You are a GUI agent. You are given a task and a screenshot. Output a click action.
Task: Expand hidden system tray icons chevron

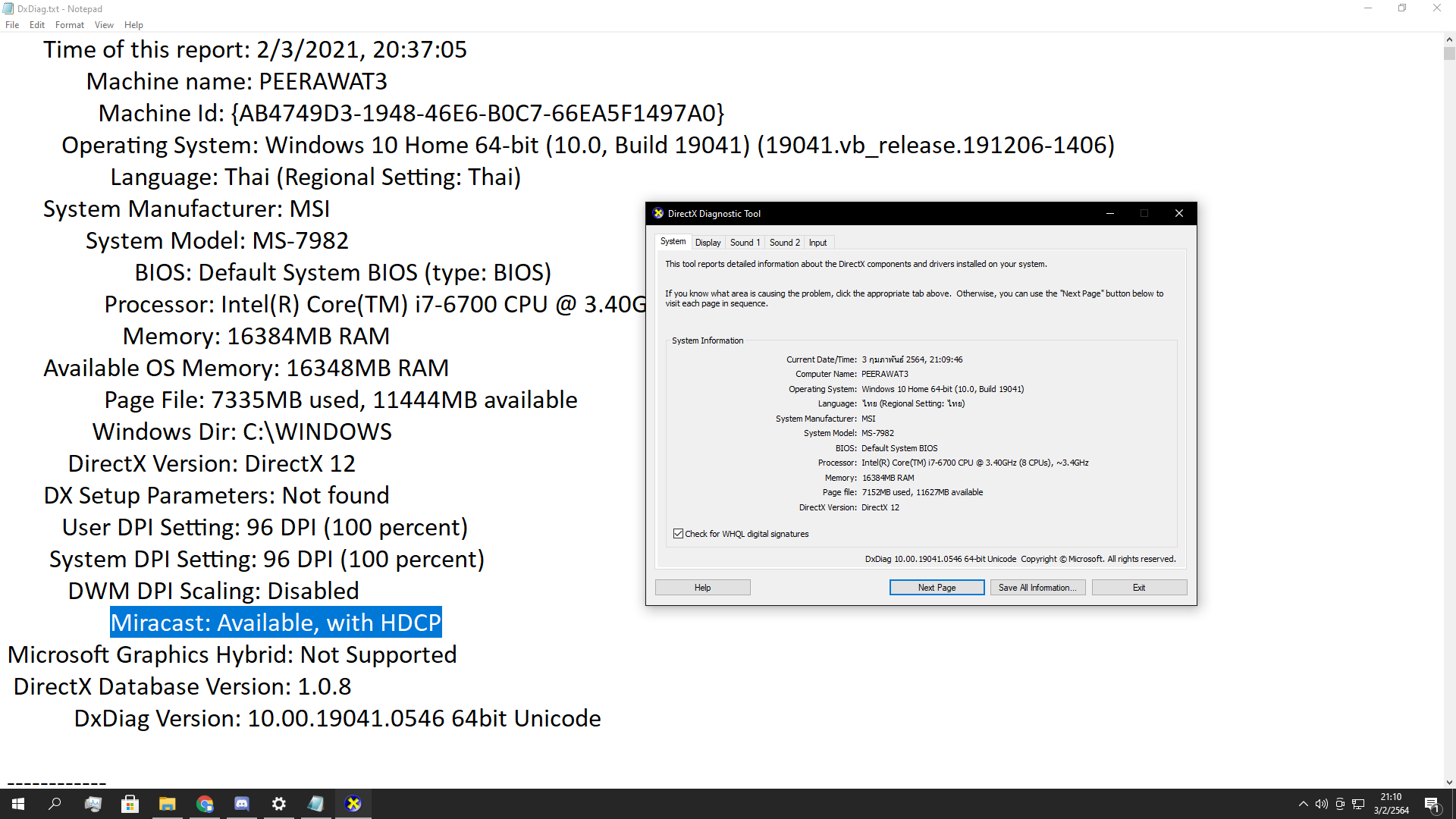pos(1303,804)
